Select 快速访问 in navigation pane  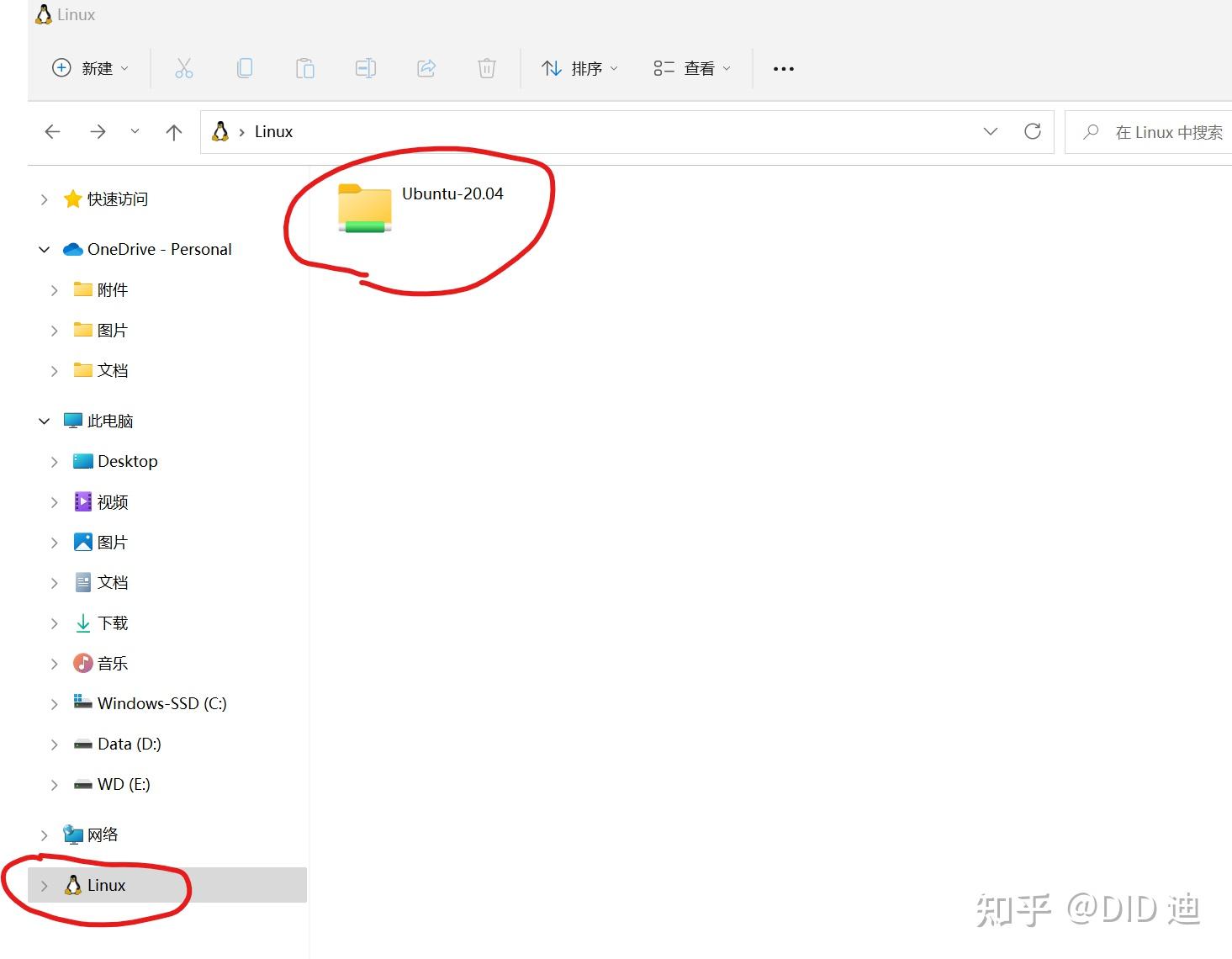[x=118, y=199]
